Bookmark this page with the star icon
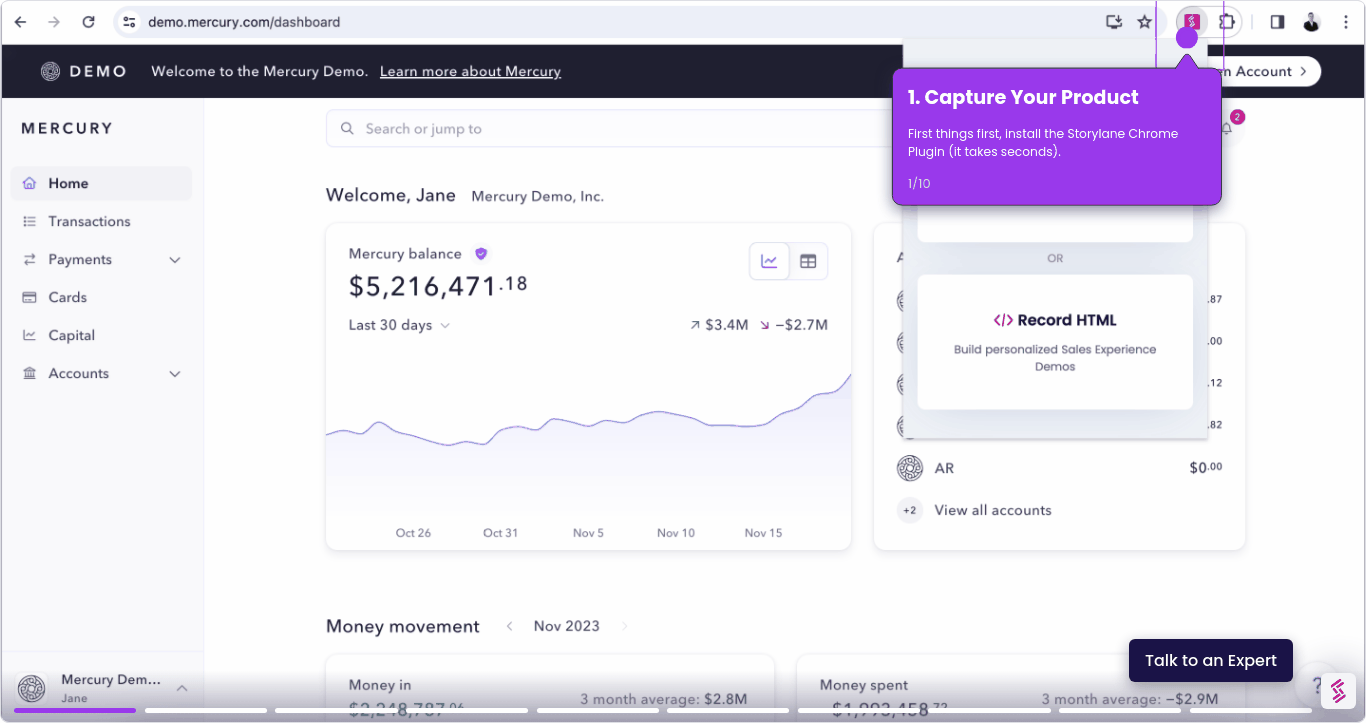This screenshot has width=1366, height=723. [1145, 22]
